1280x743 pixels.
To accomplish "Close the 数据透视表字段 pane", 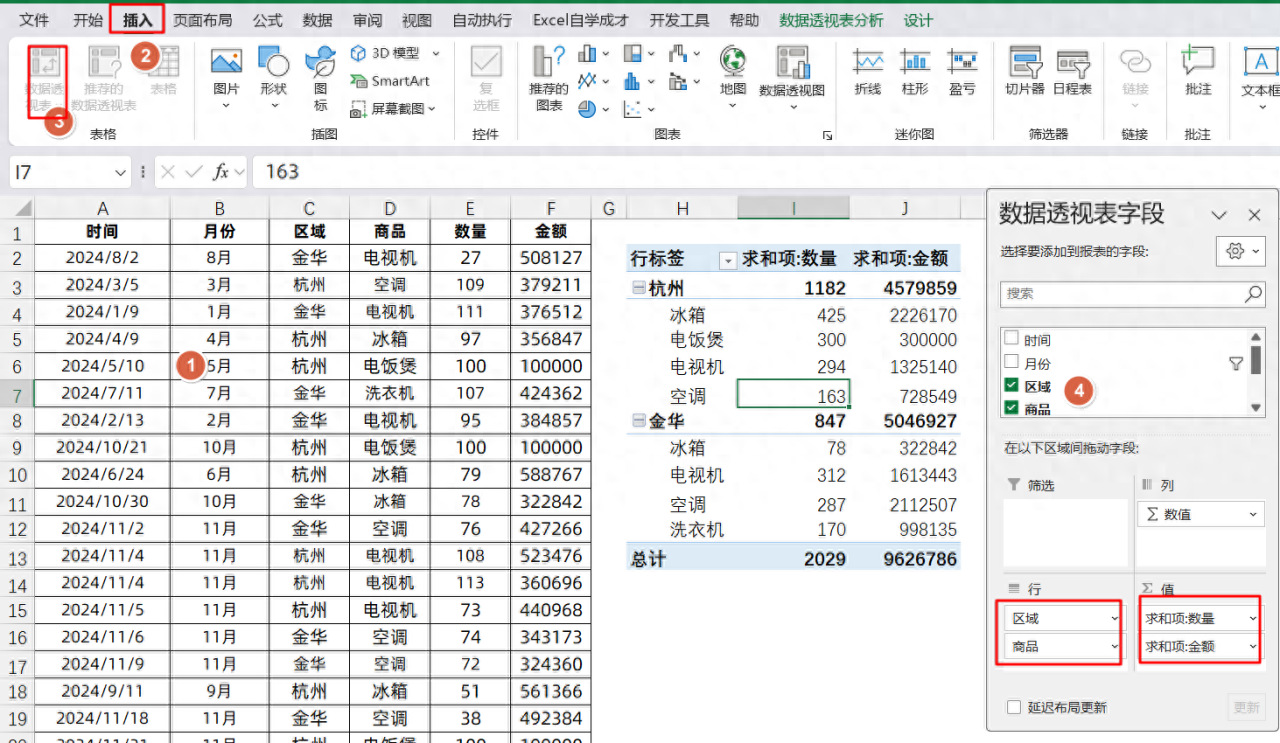I will [1255, 215].
